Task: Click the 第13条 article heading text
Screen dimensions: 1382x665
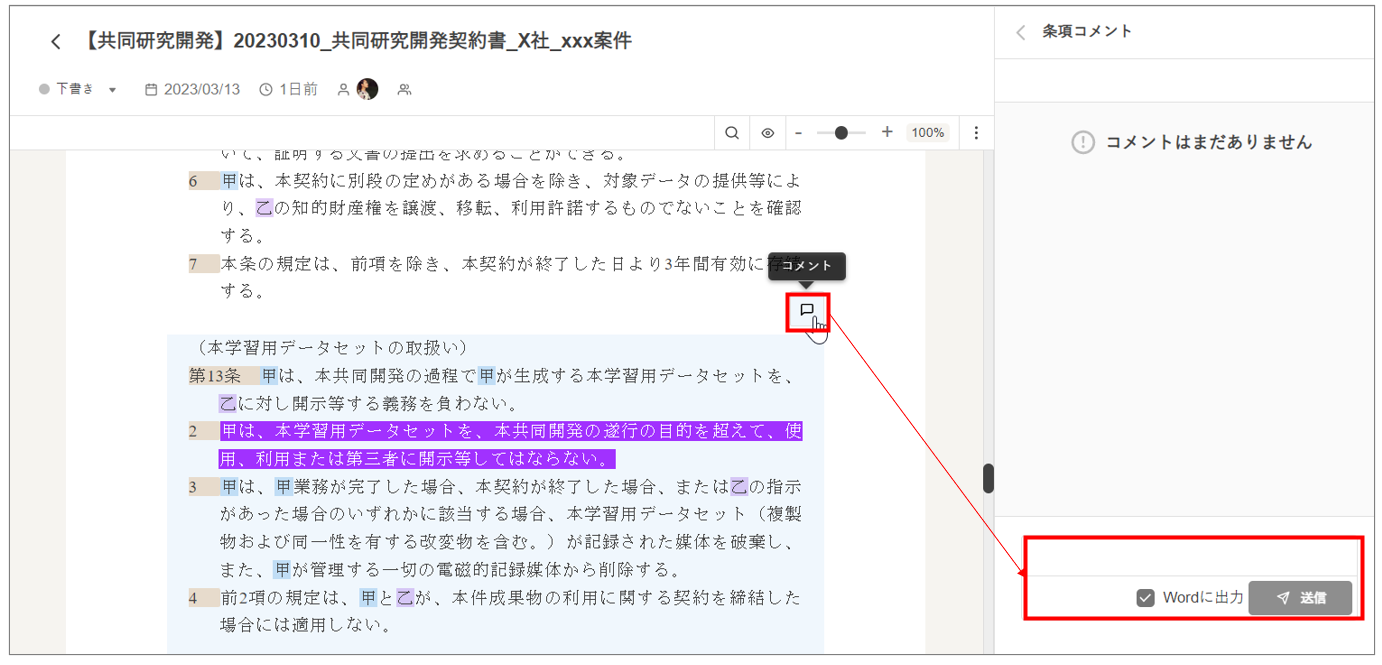Action: (215, 376)
